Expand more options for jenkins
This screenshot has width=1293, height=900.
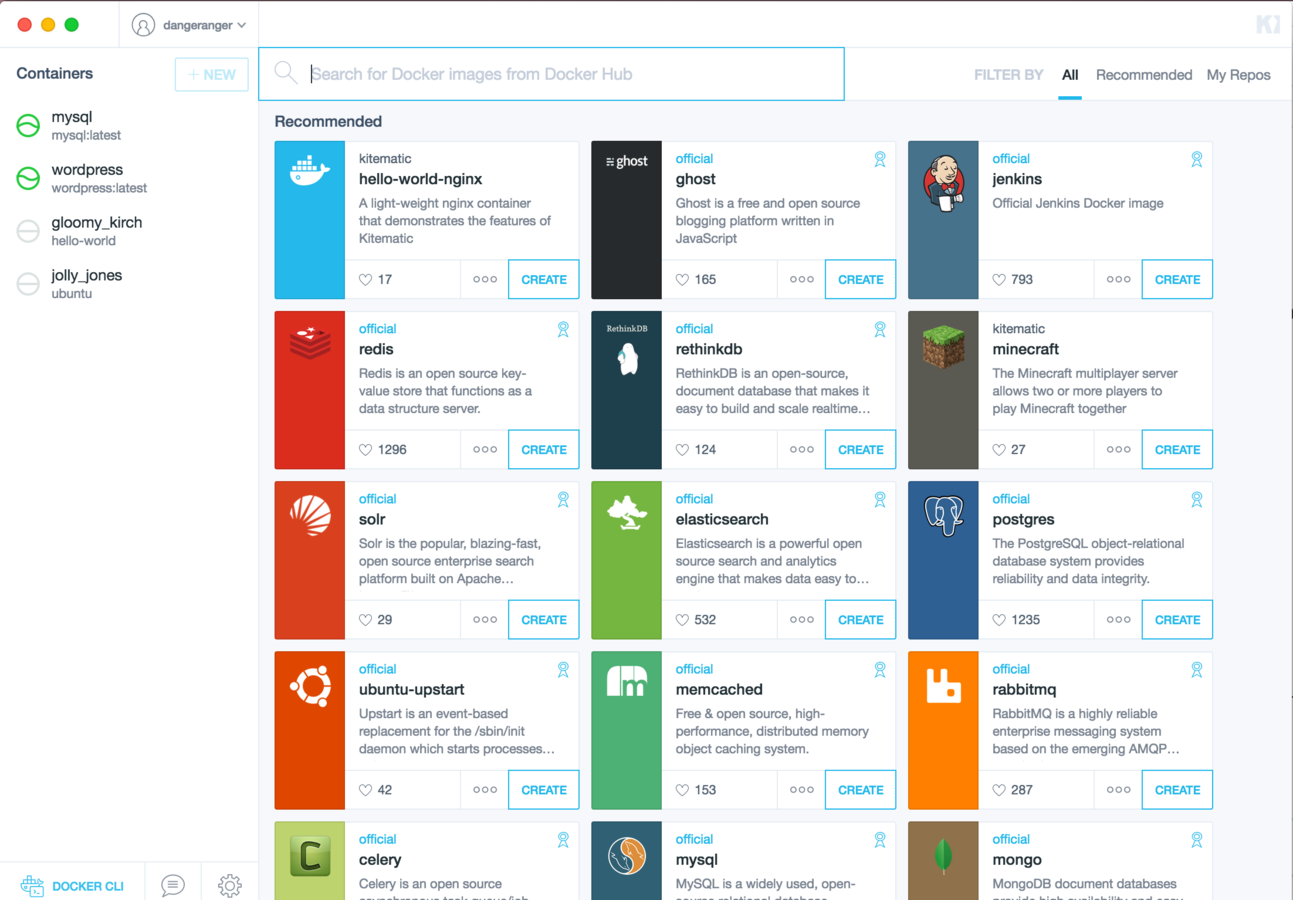[x=1118, y=280]
